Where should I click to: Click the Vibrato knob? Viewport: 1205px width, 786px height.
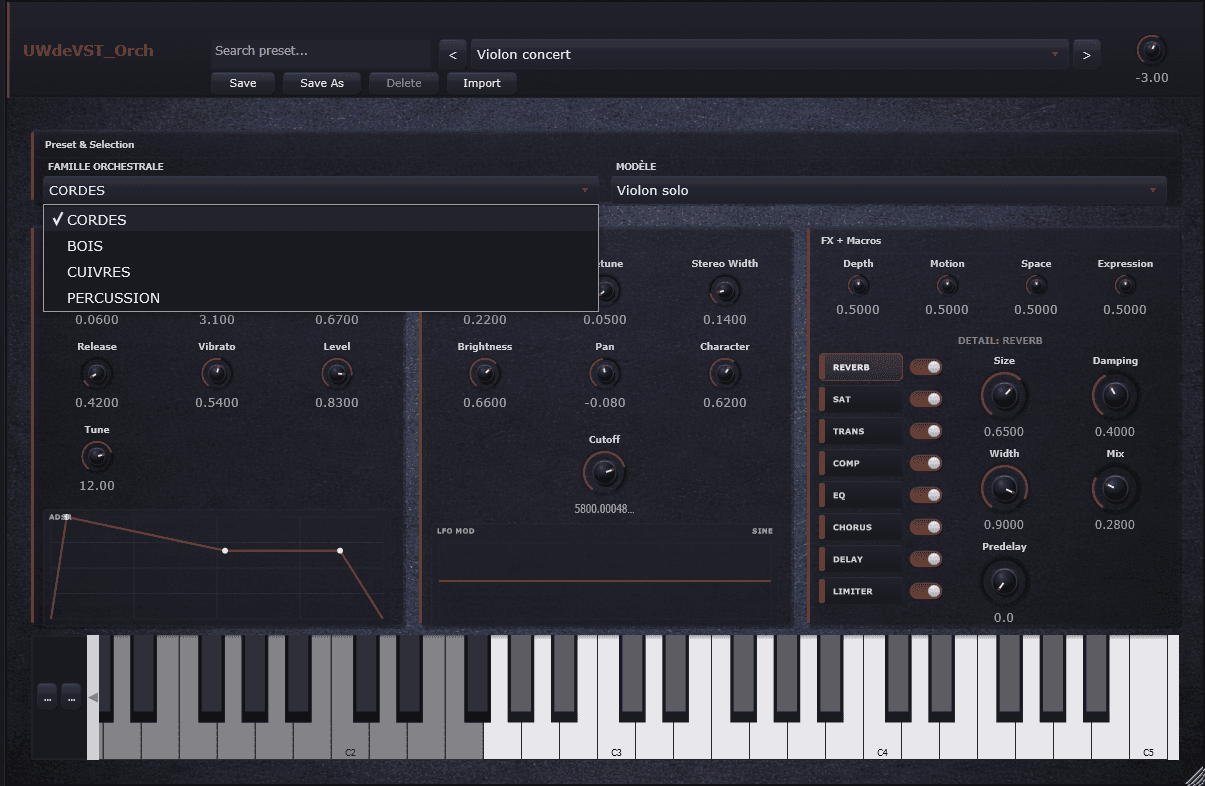click(x=216, y=374)
